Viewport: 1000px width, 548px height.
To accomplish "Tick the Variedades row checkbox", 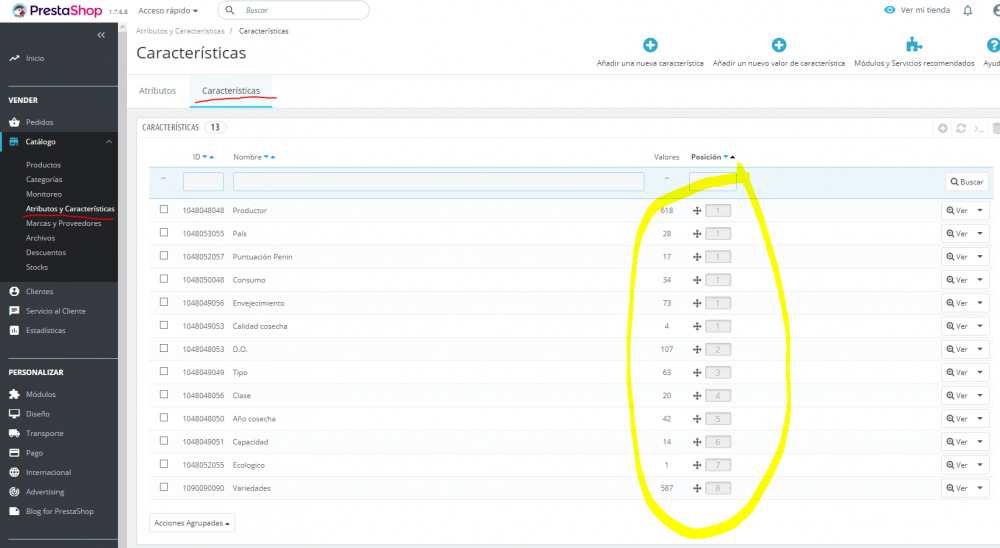I will click(164, 487).
